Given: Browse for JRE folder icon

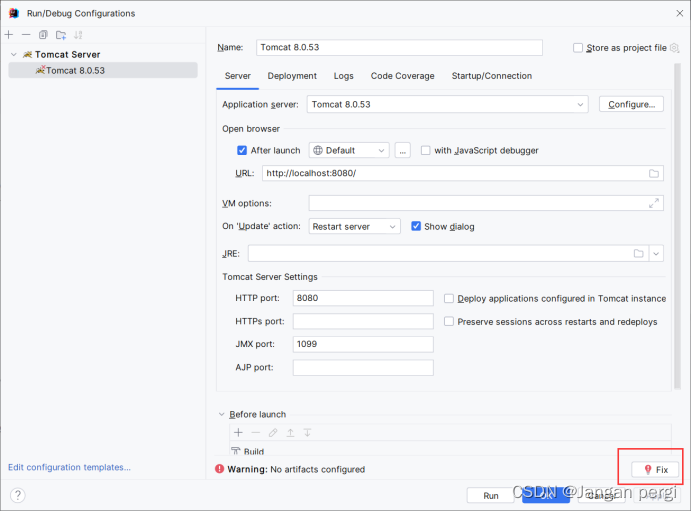Looking at the screenshot, I should pos(639,253).
